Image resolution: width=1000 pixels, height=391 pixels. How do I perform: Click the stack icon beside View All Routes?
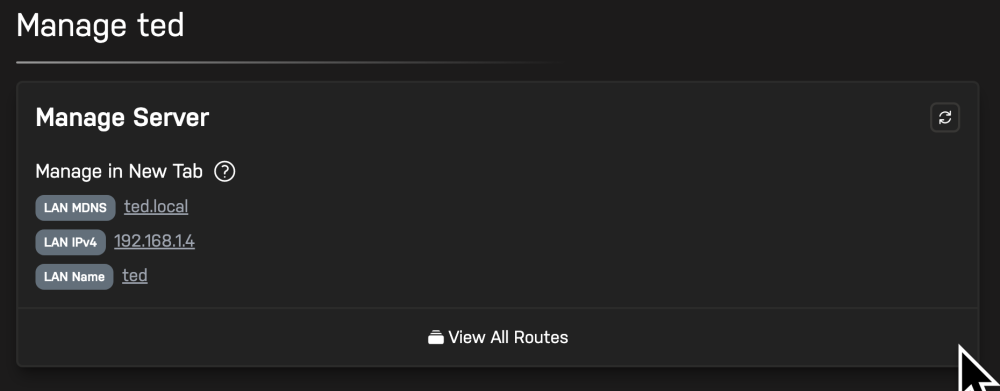(x=436, y=337)
